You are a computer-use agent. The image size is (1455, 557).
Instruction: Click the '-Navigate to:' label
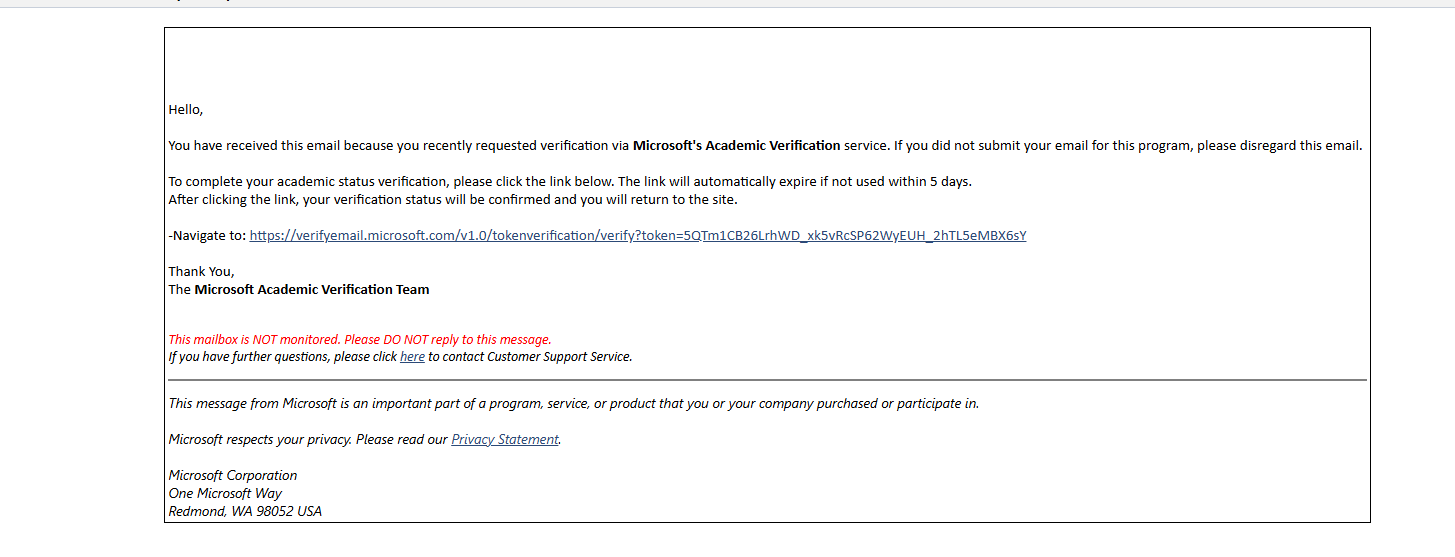[x=207, y=236]
